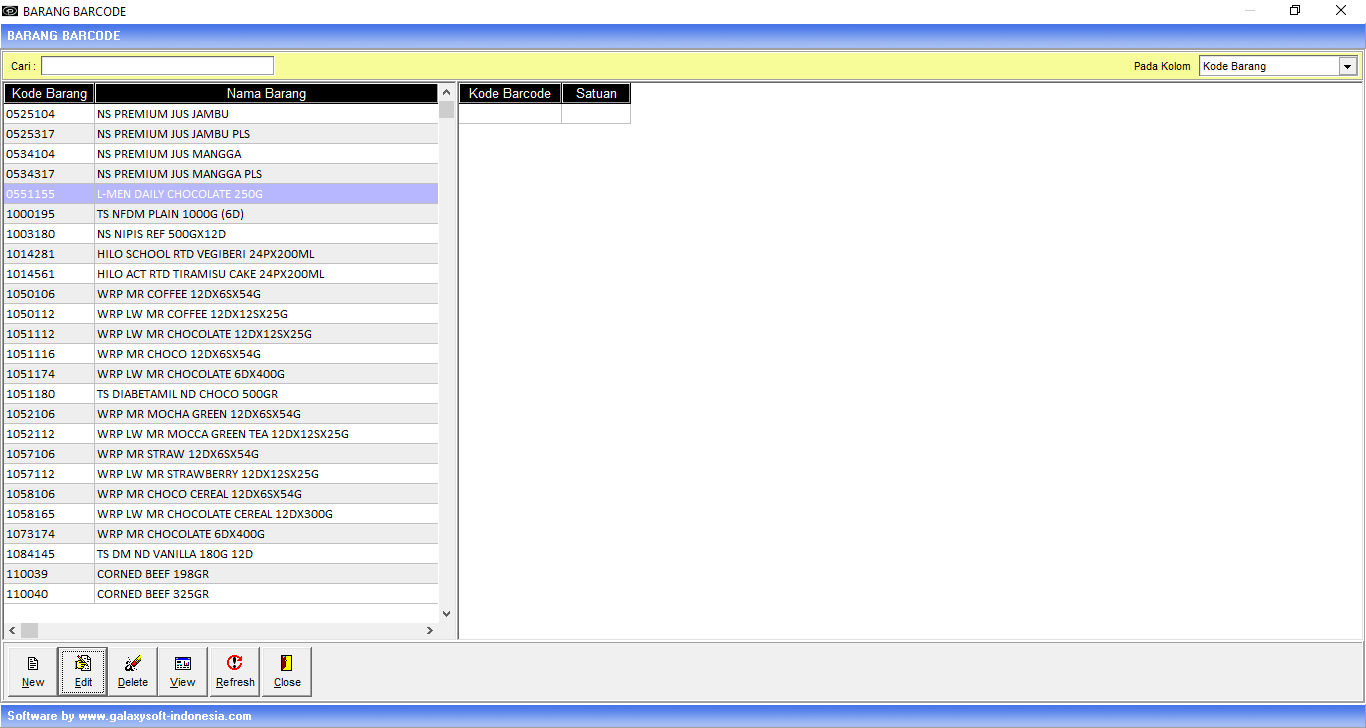Select the Kode Barcode column header
The image size is (1366, 728).
point(510,93)
